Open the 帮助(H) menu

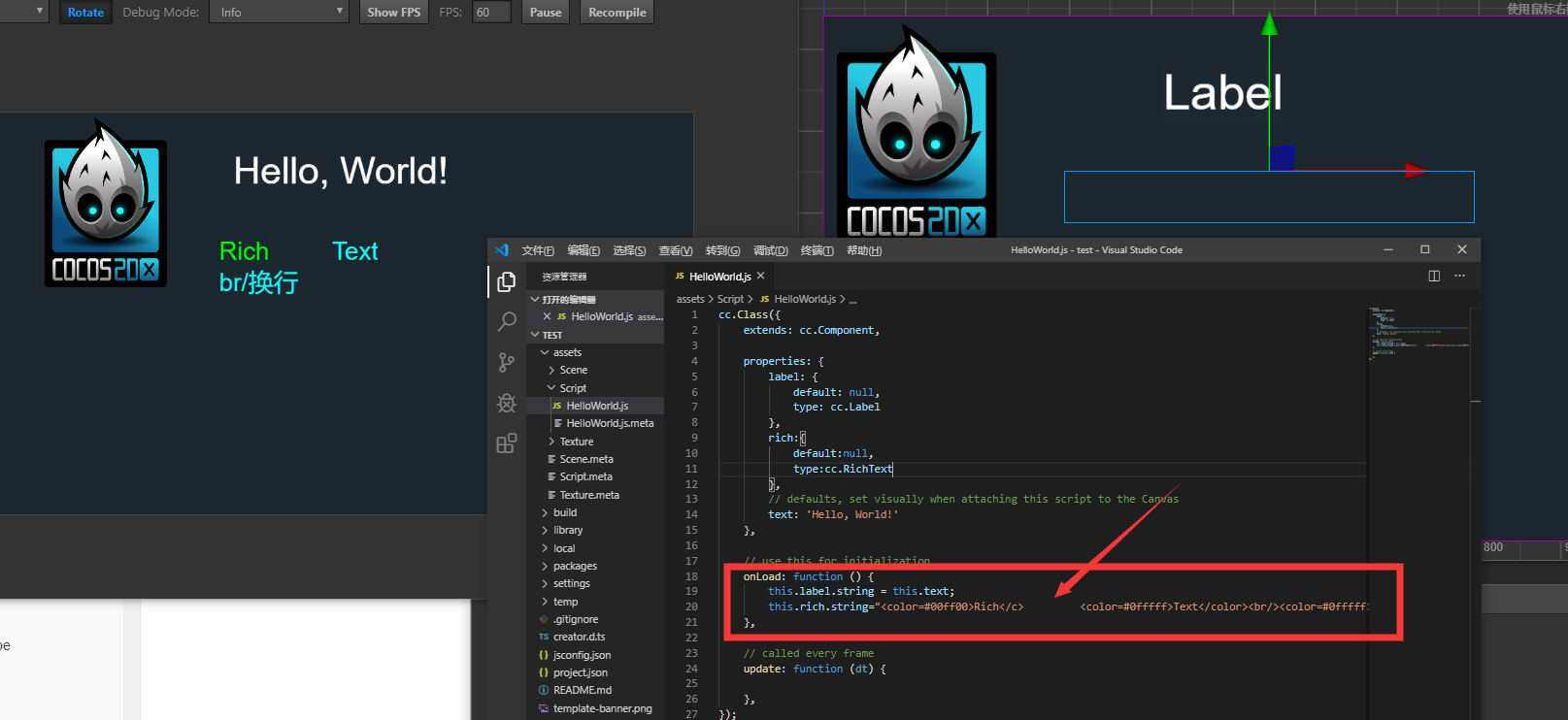864,250
